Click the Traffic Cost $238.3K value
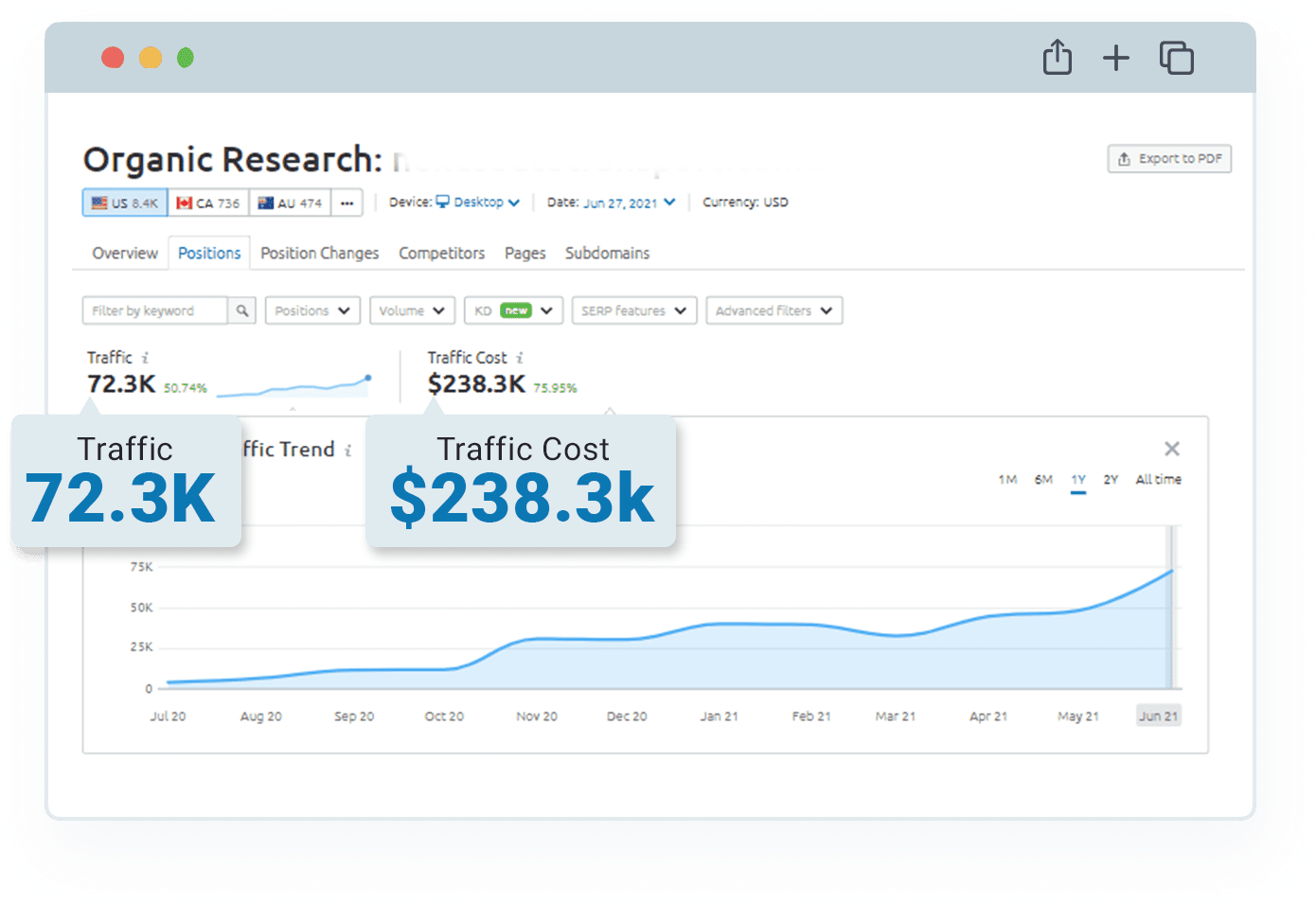 pos(476,383)
